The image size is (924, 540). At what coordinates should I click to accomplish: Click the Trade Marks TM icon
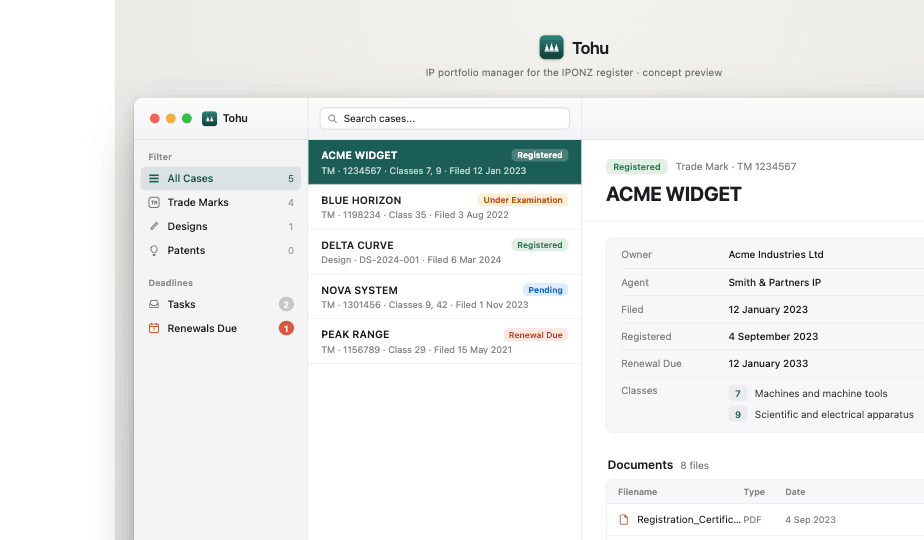(x=154, y=202)
